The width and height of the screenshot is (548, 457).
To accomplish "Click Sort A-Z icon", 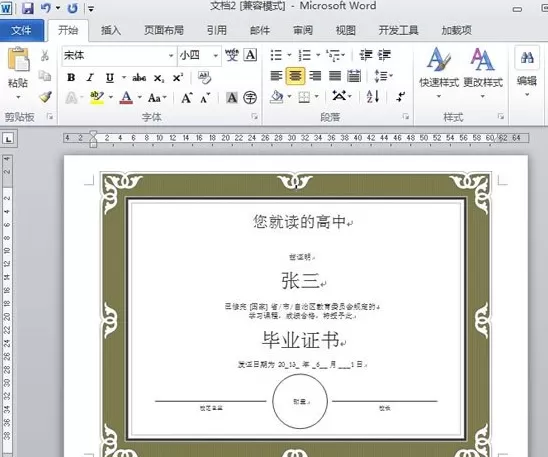I will [373, 96].
